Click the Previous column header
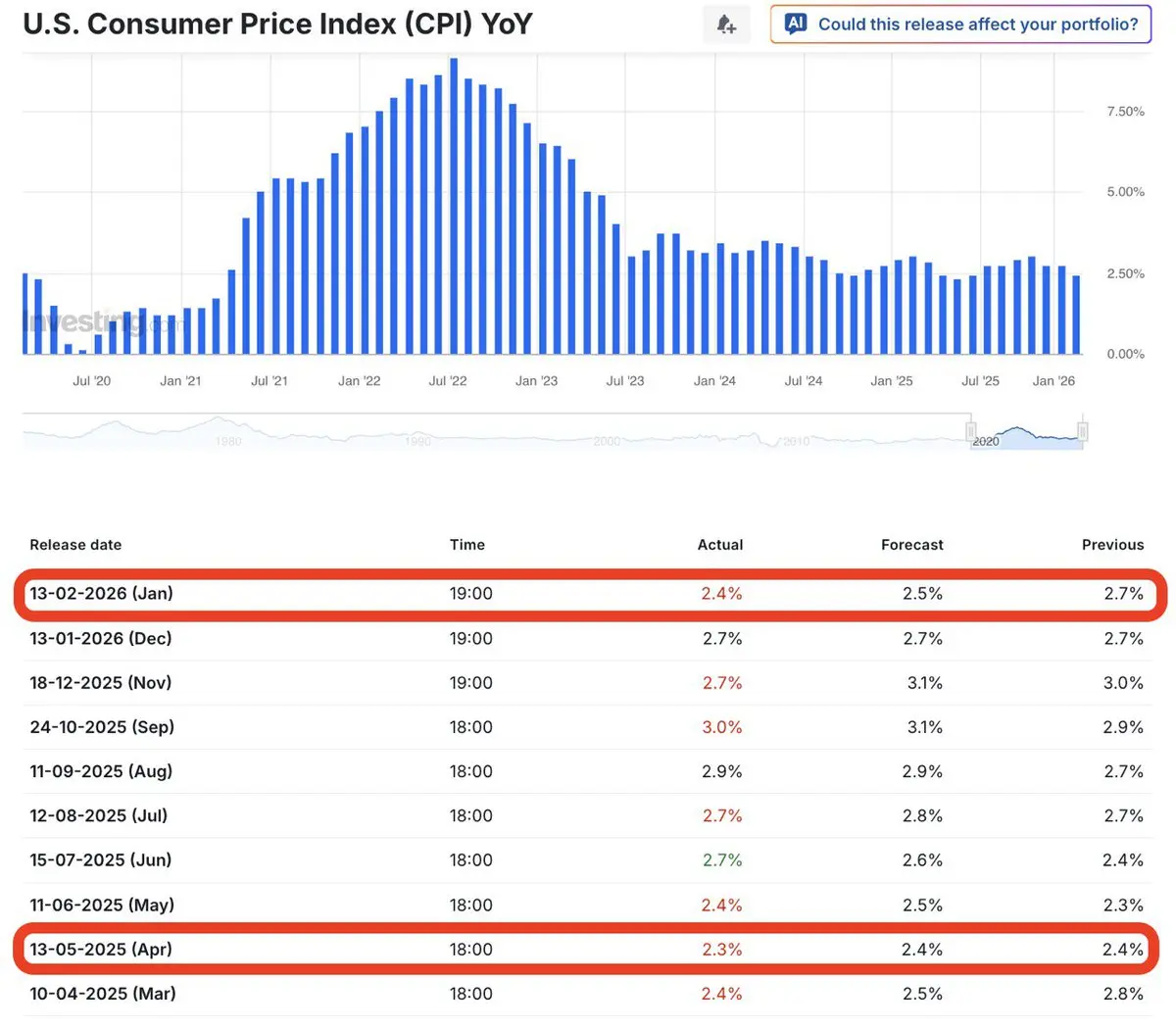 coord(1112,545)
